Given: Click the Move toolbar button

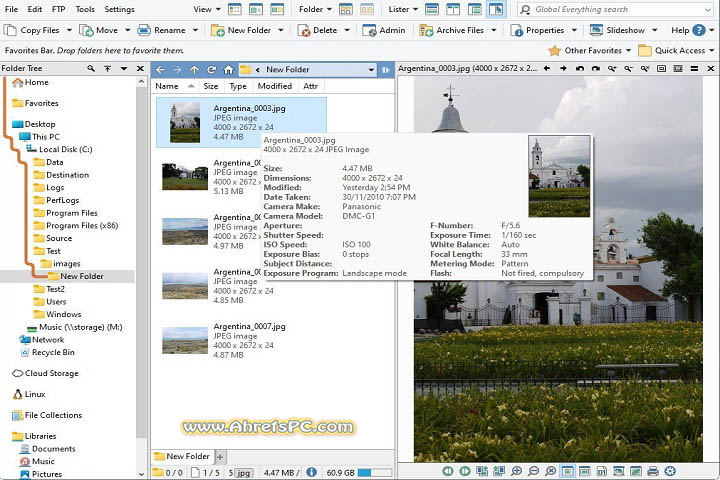Looking at the screenshot, I should pos(99,30).
